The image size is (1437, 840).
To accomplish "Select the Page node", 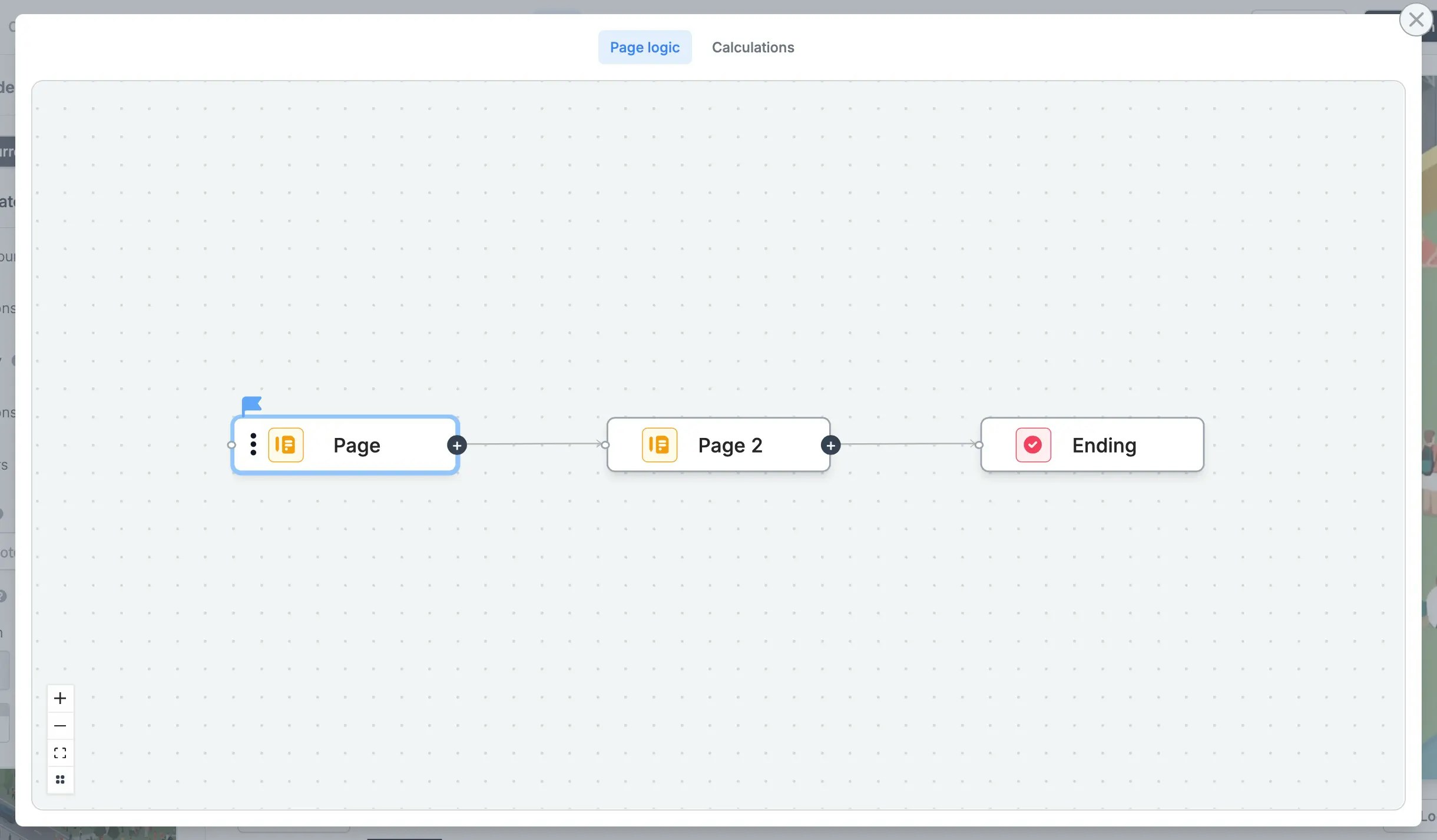I will (x=356, y=445).
